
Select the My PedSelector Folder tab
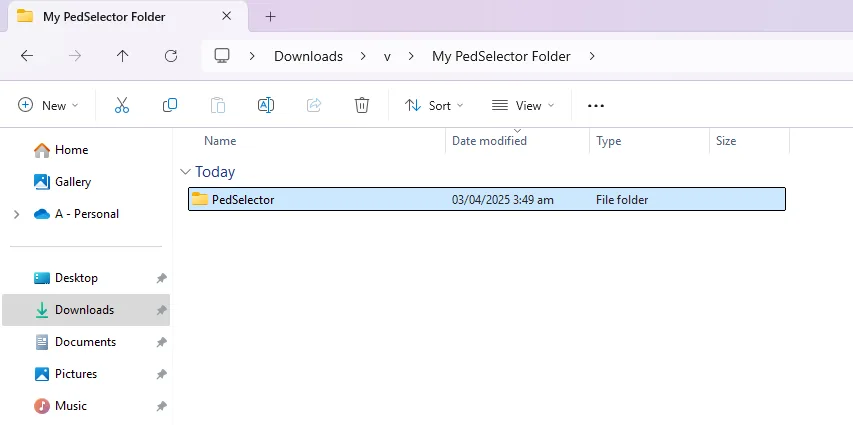click(x=128, y=16)
